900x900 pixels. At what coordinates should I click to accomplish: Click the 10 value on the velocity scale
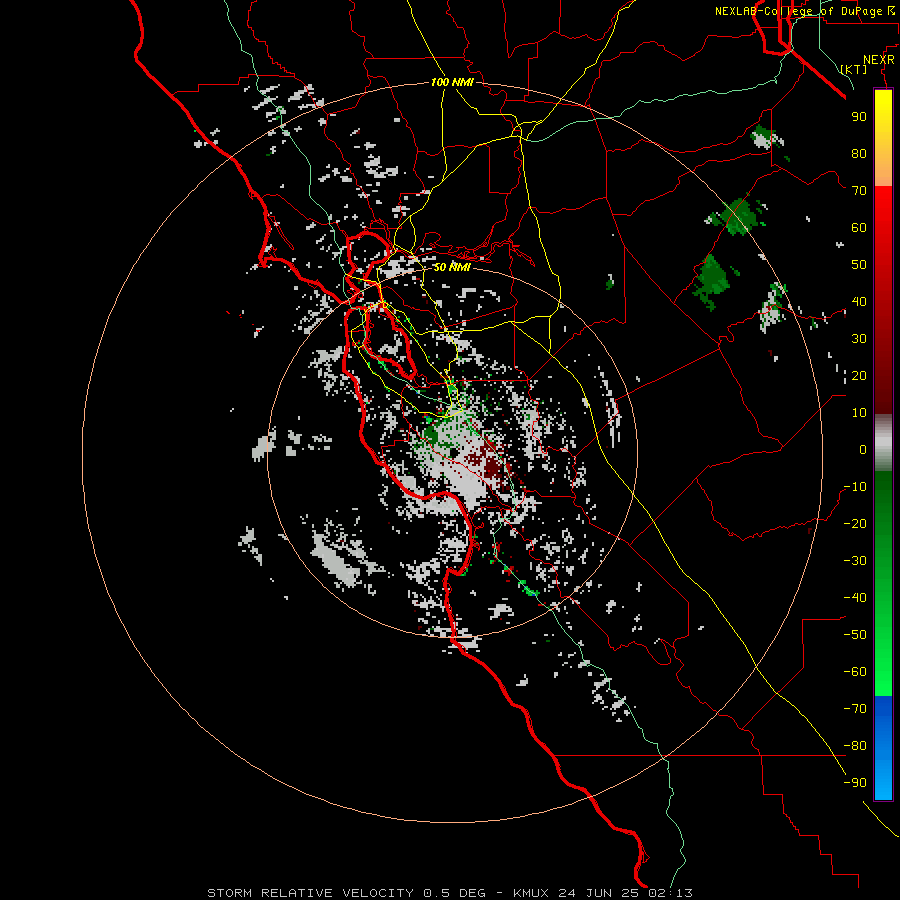click(859, 413)
